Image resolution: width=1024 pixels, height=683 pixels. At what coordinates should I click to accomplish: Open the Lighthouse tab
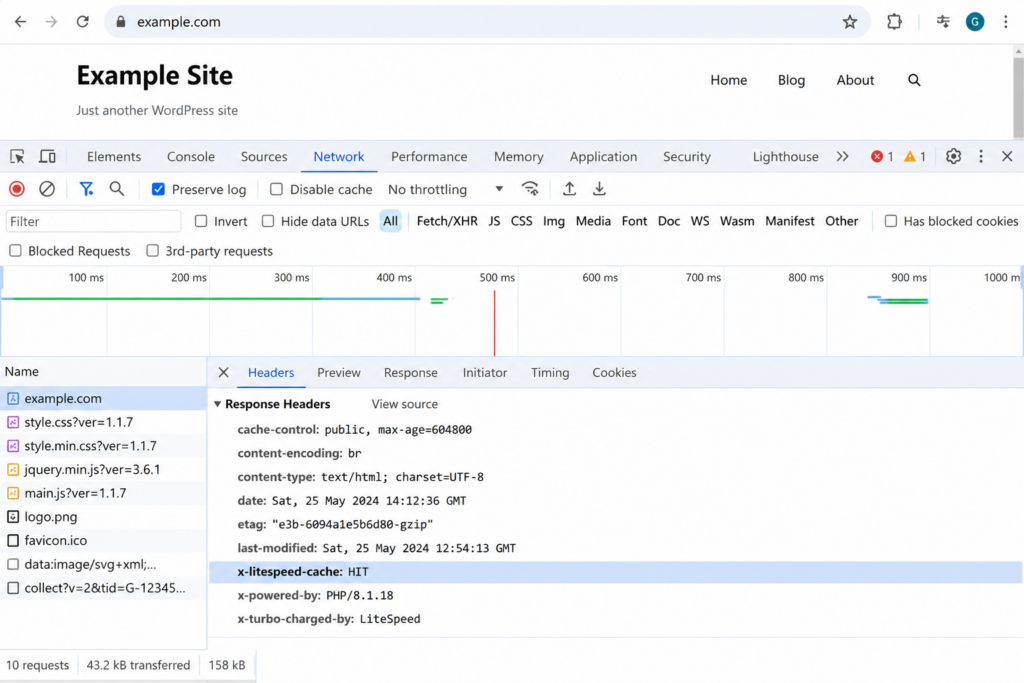pyautogui.click(x=785, y=157)
